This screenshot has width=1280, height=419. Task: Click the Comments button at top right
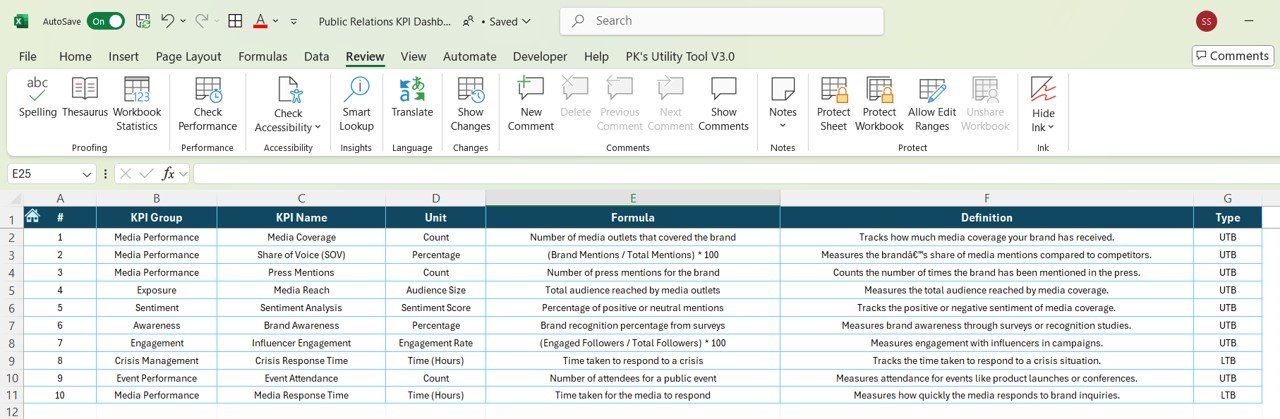click(x=1232, y=56)
